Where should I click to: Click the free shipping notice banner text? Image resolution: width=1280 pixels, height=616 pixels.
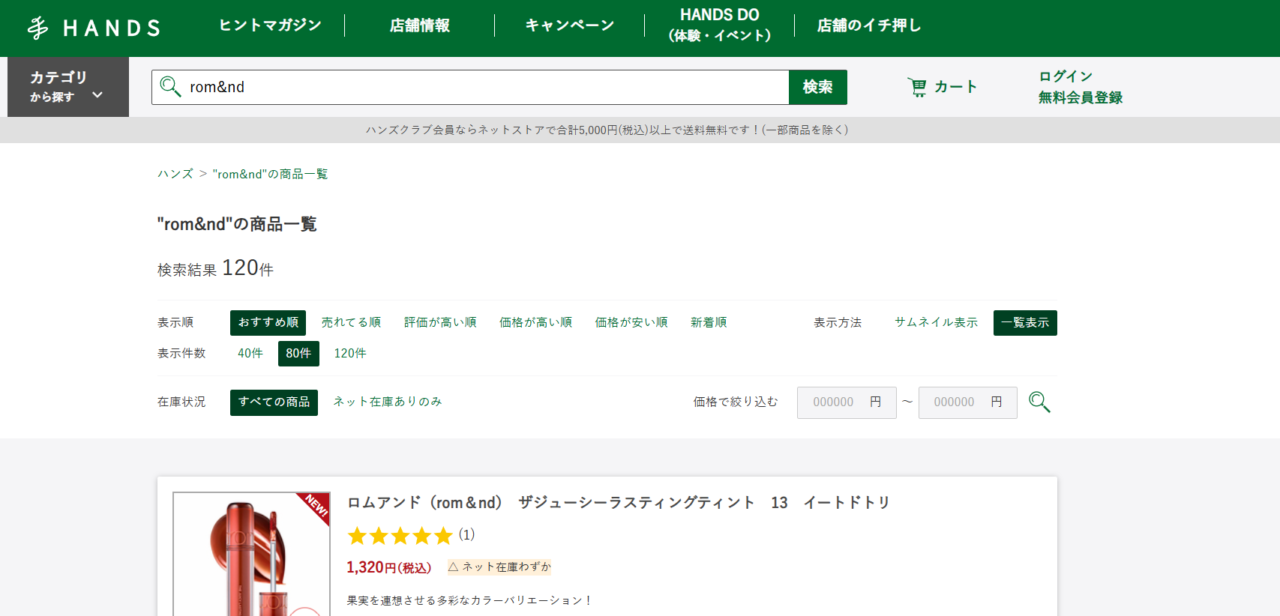click(607, 130)
